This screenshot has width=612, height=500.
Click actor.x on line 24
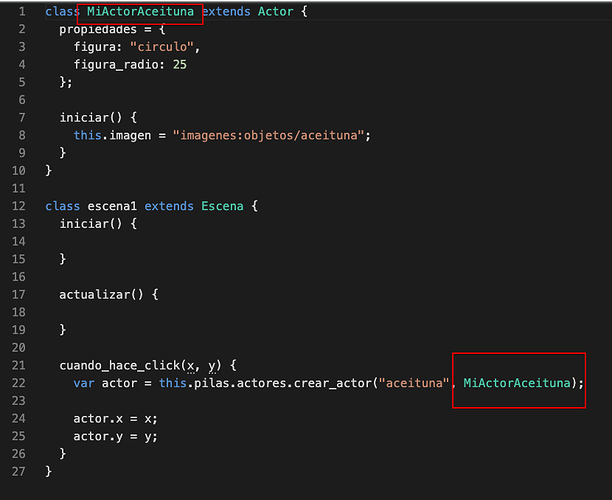click(94, 418)
